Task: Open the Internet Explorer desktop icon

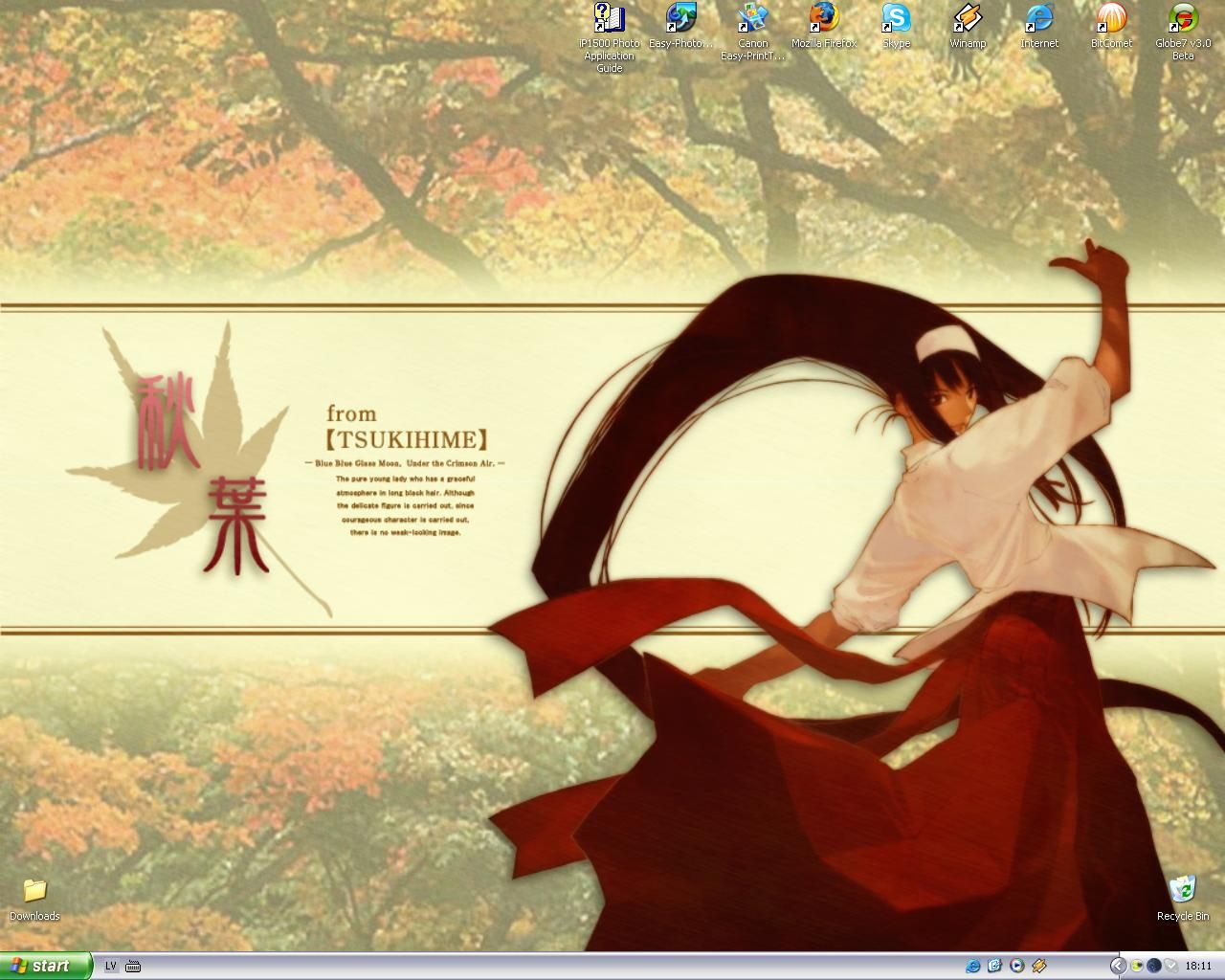Action: (x=1039, y=25)
